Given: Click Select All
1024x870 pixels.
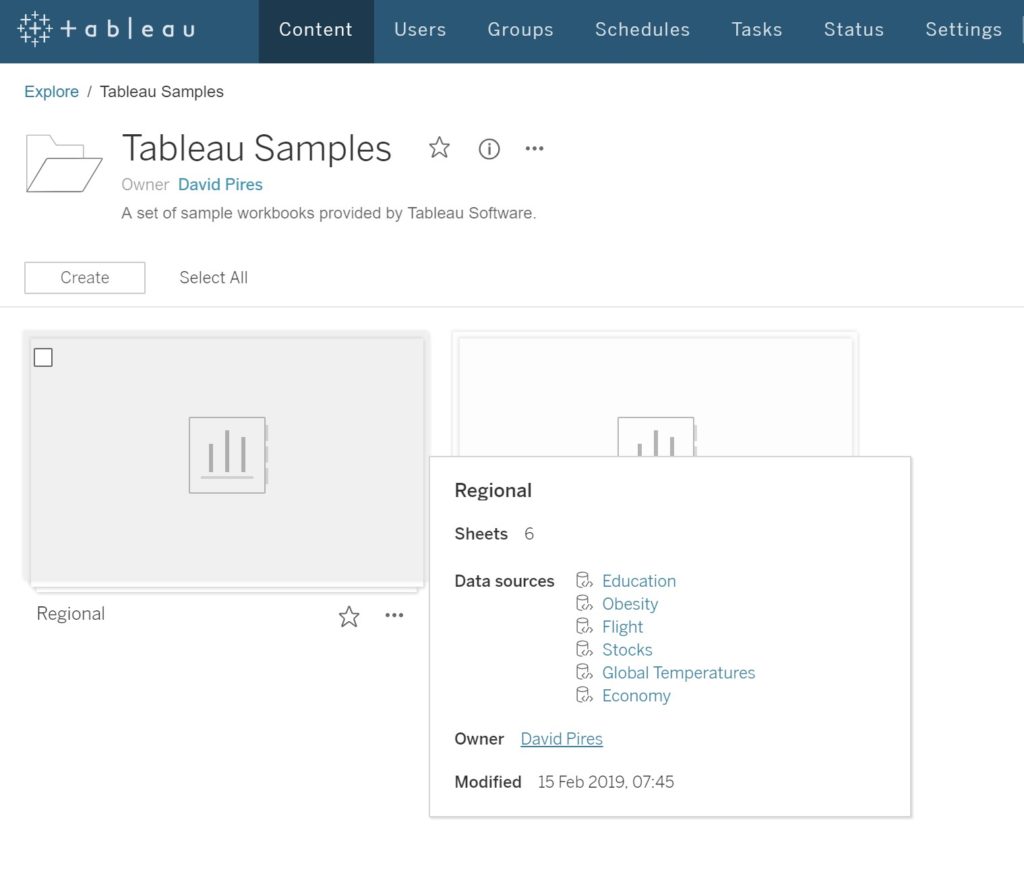Looking at the screenshot, I should click(214, 278).
